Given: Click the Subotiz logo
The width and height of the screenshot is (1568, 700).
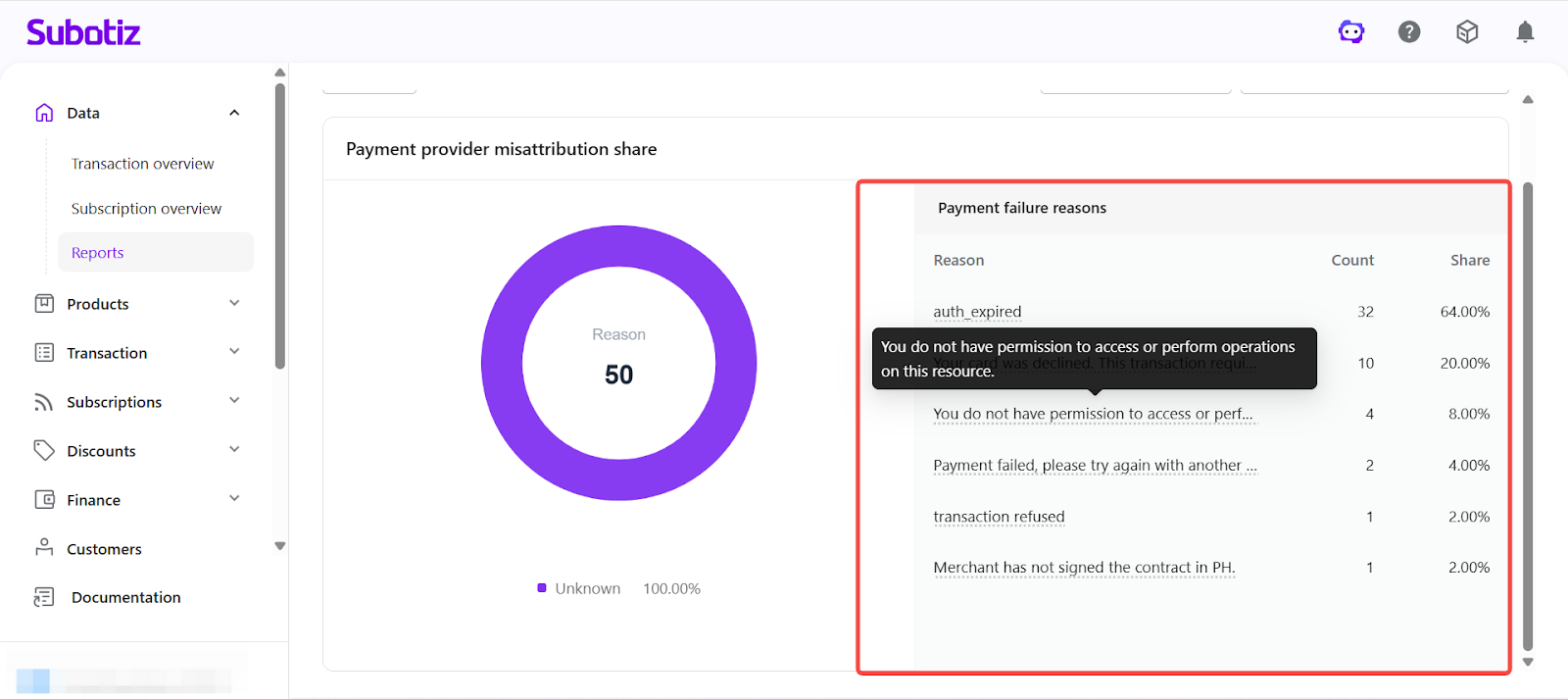Looking at the screenshot, I should point(83,32).
